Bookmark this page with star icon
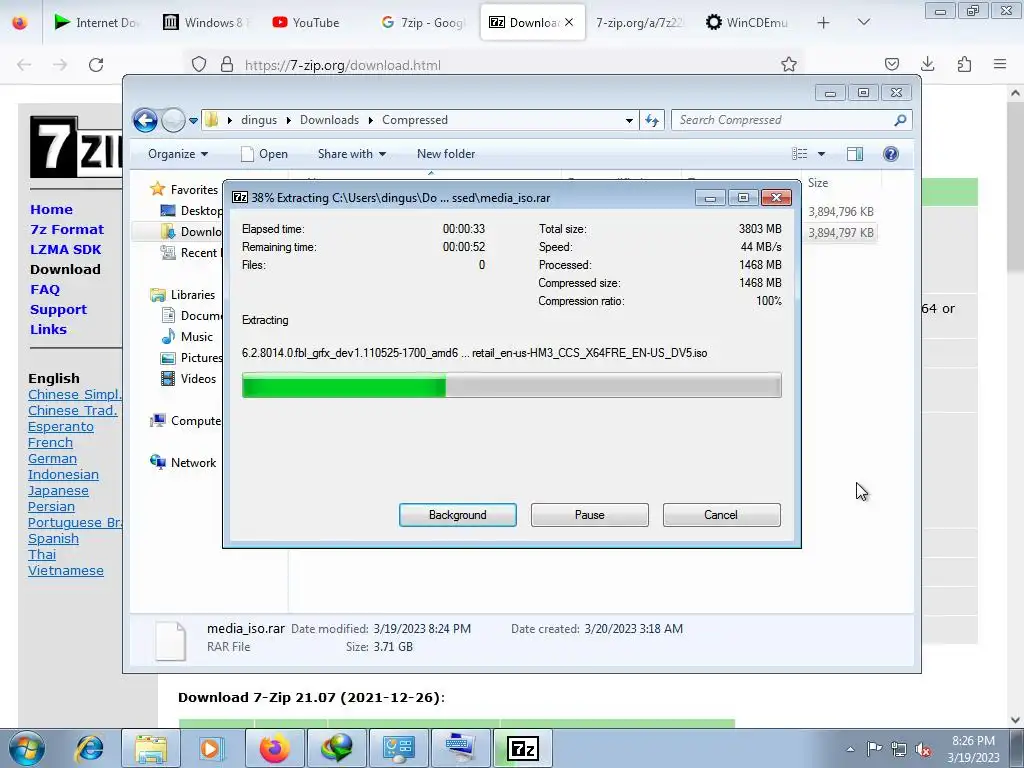This screenshot has height=768, width=1024. click(x=788, y=64)
